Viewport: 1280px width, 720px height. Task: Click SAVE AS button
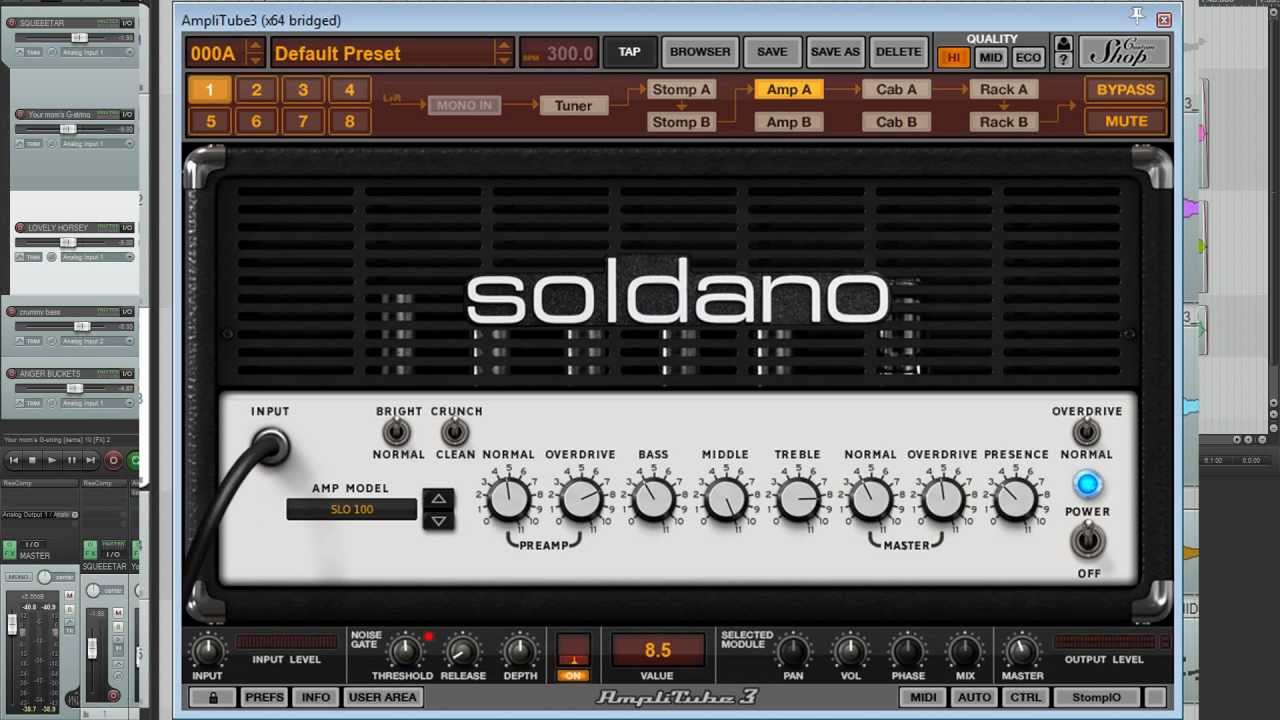(x=835, y=52)
